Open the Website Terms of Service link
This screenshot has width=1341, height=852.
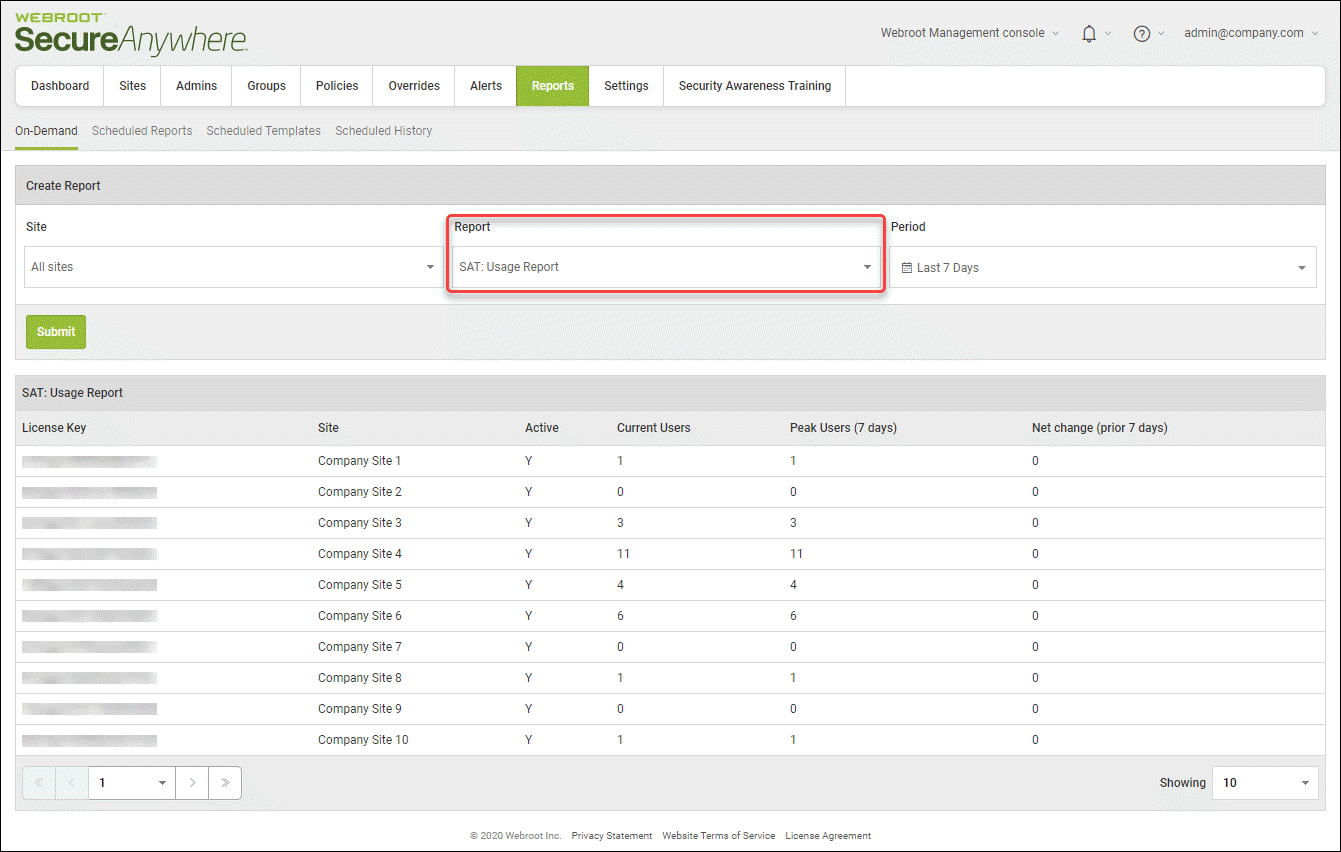click(719, 836)
